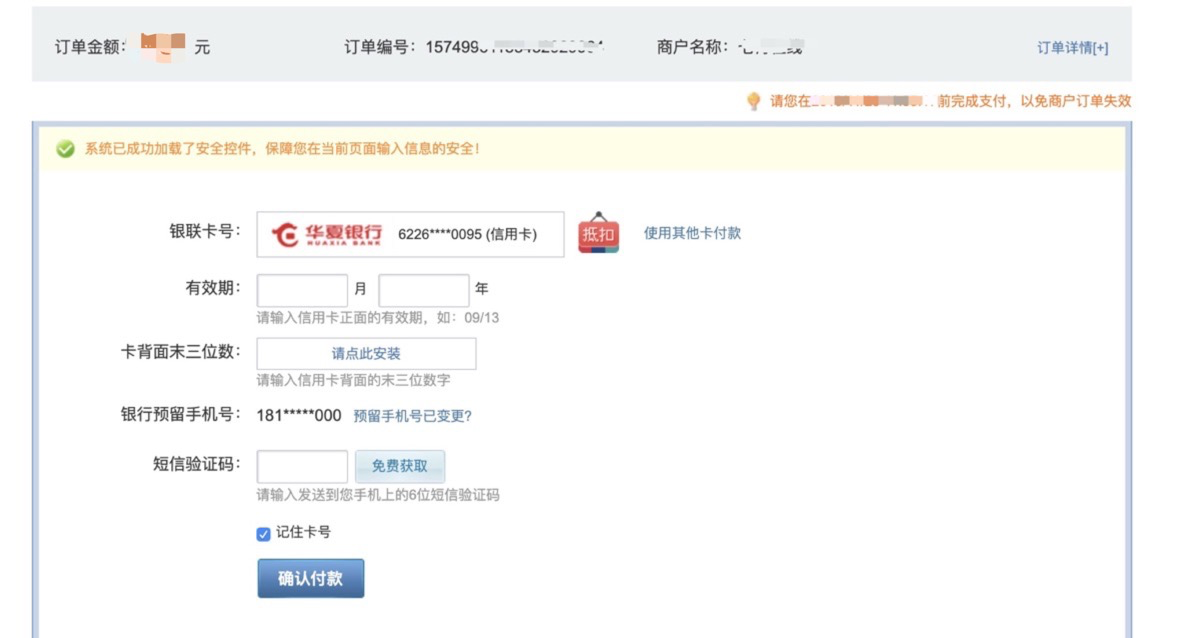Image resolution: width=1182 pixels, height=638 pixels.
Task: Click the yellow lightbulb tip icon
Action: tap(753, 101)
